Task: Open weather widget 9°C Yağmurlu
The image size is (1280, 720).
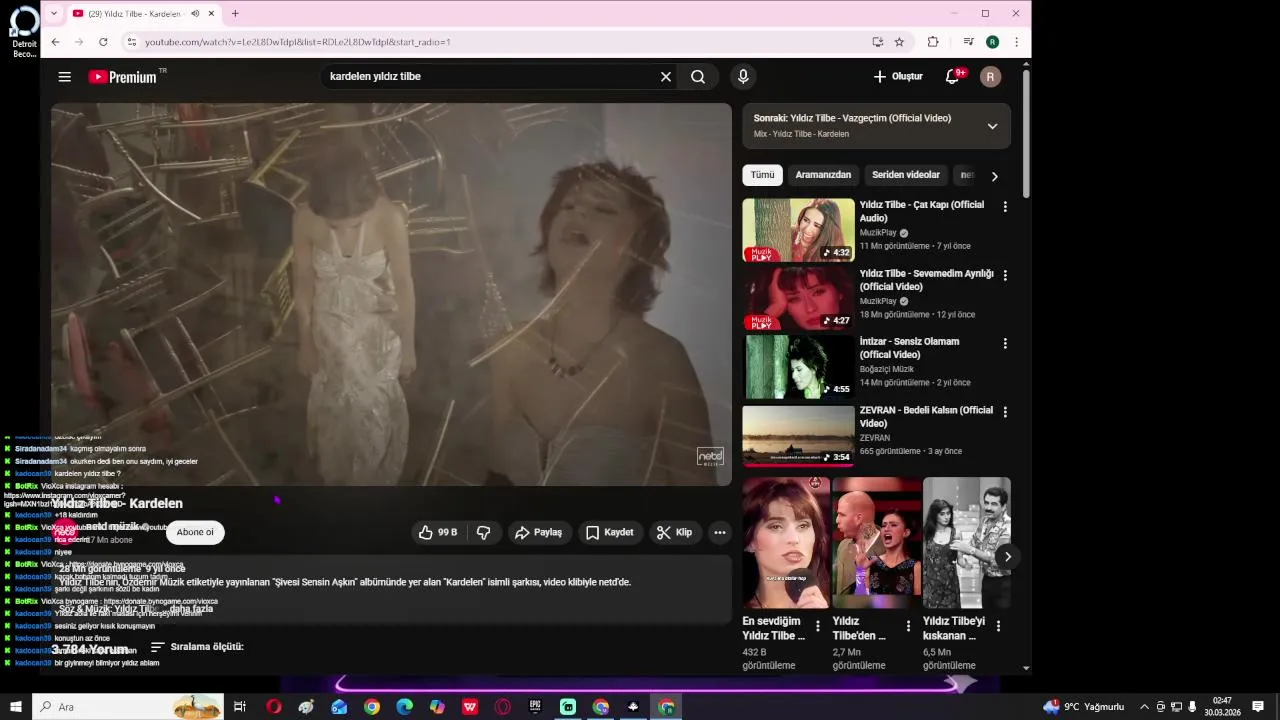Action: pos(1084,707)
